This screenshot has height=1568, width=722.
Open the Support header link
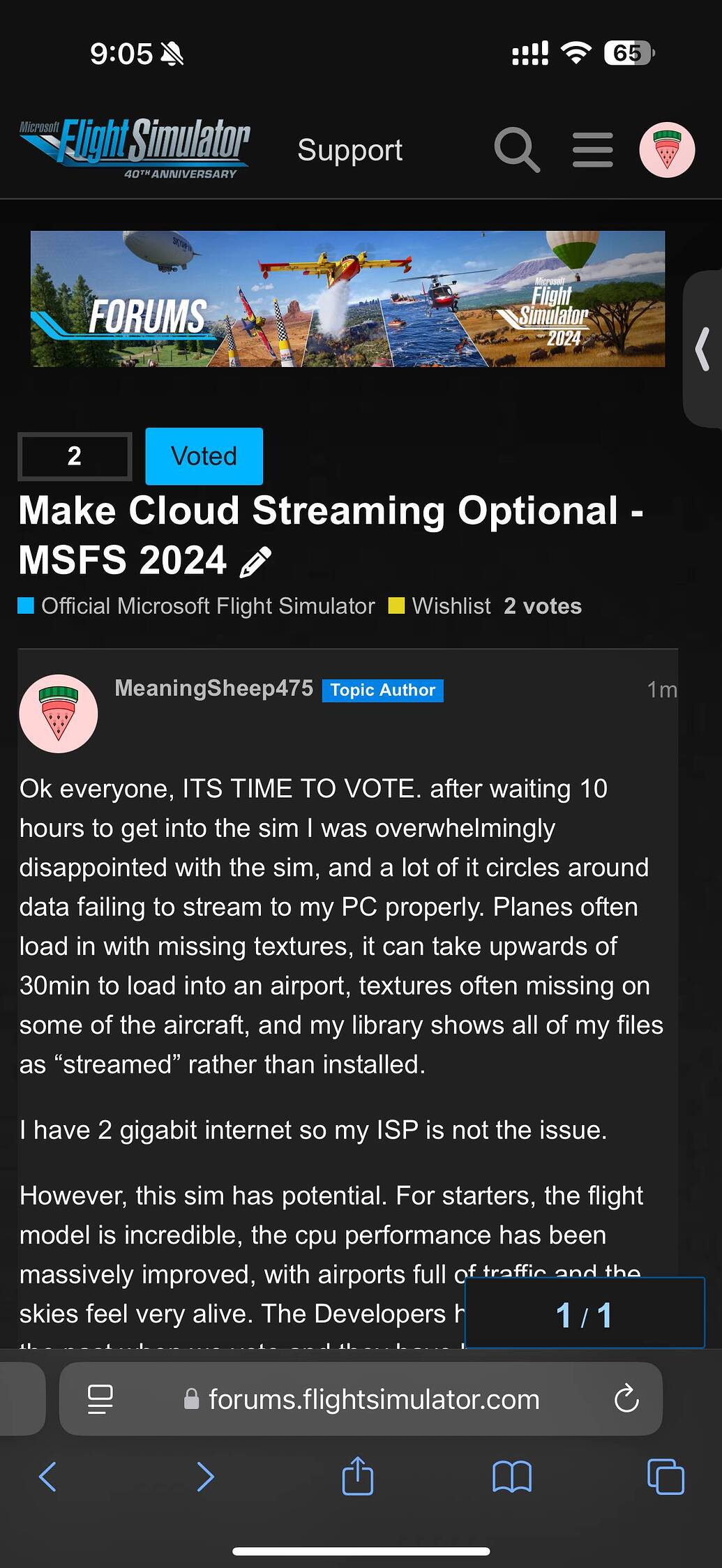[x=349, y=150]
